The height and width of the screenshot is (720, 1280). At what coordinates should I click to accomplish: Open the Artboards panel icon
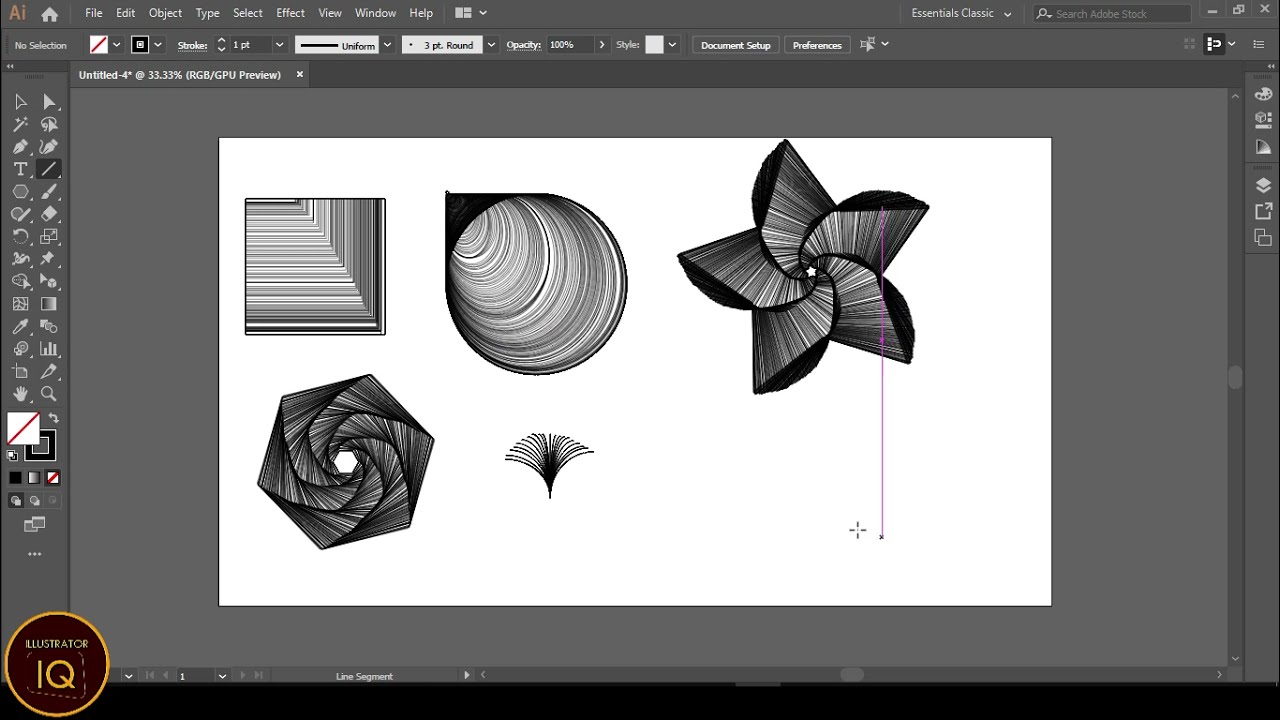click(x=1263, y=238)
